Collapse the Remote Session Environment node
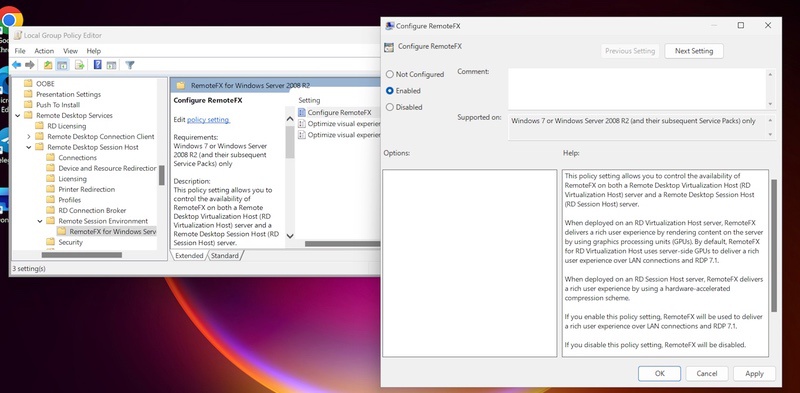 click(x=40, y=221)
